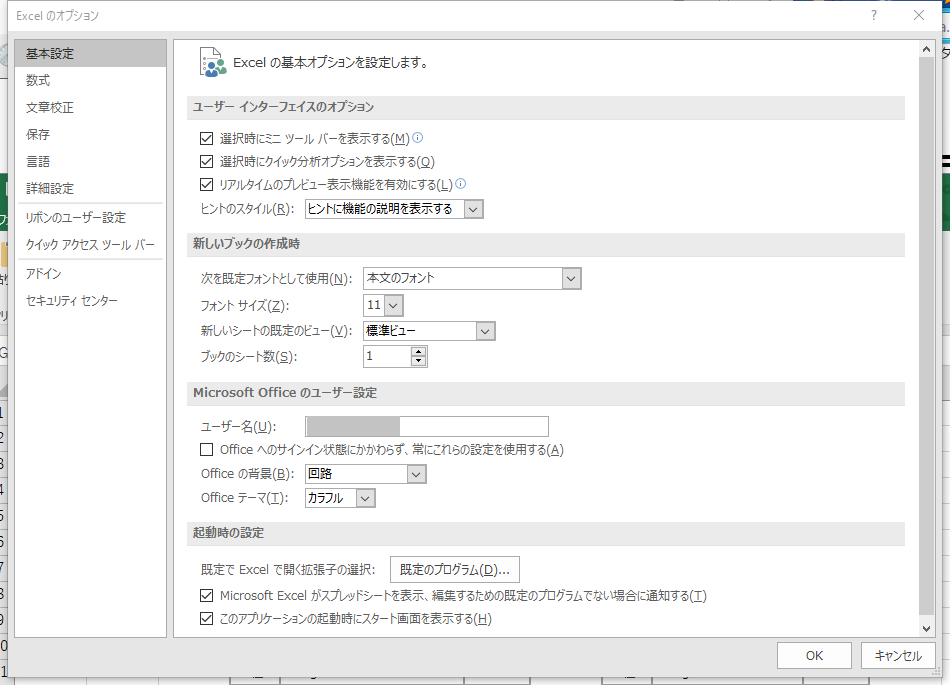Select 文章校正 category

click(x=90, y=107)
